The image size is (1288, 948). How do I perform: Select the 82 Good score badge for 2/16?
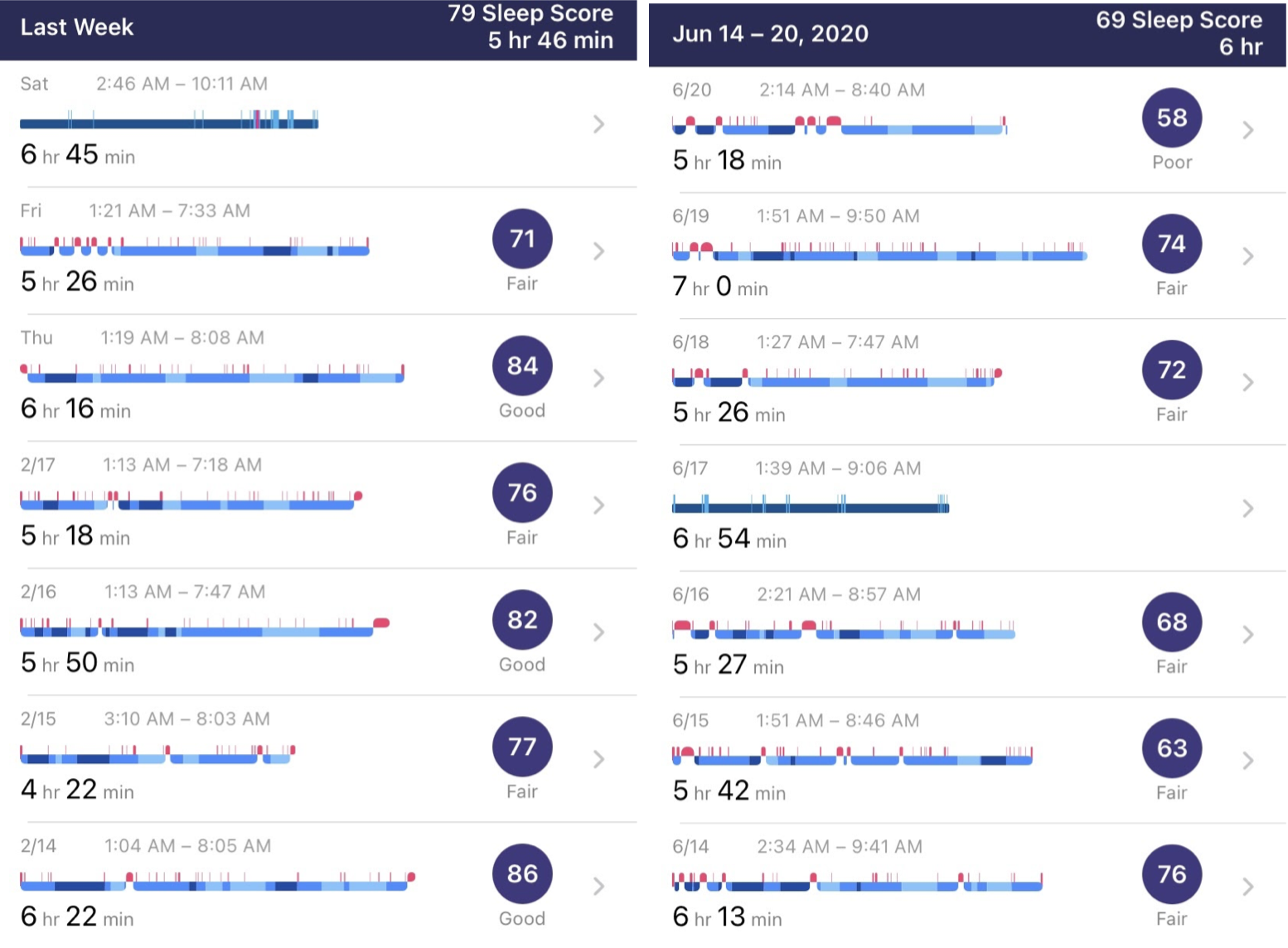522,620
